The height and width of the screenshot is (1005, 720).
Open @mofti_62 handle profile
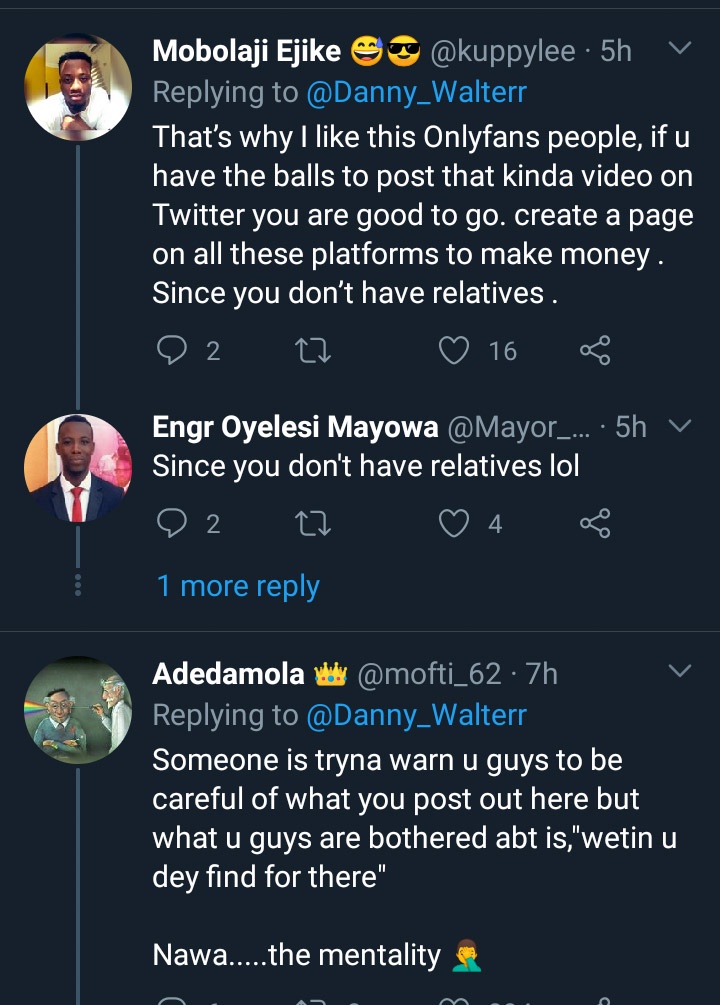click(x=428, y=674)
